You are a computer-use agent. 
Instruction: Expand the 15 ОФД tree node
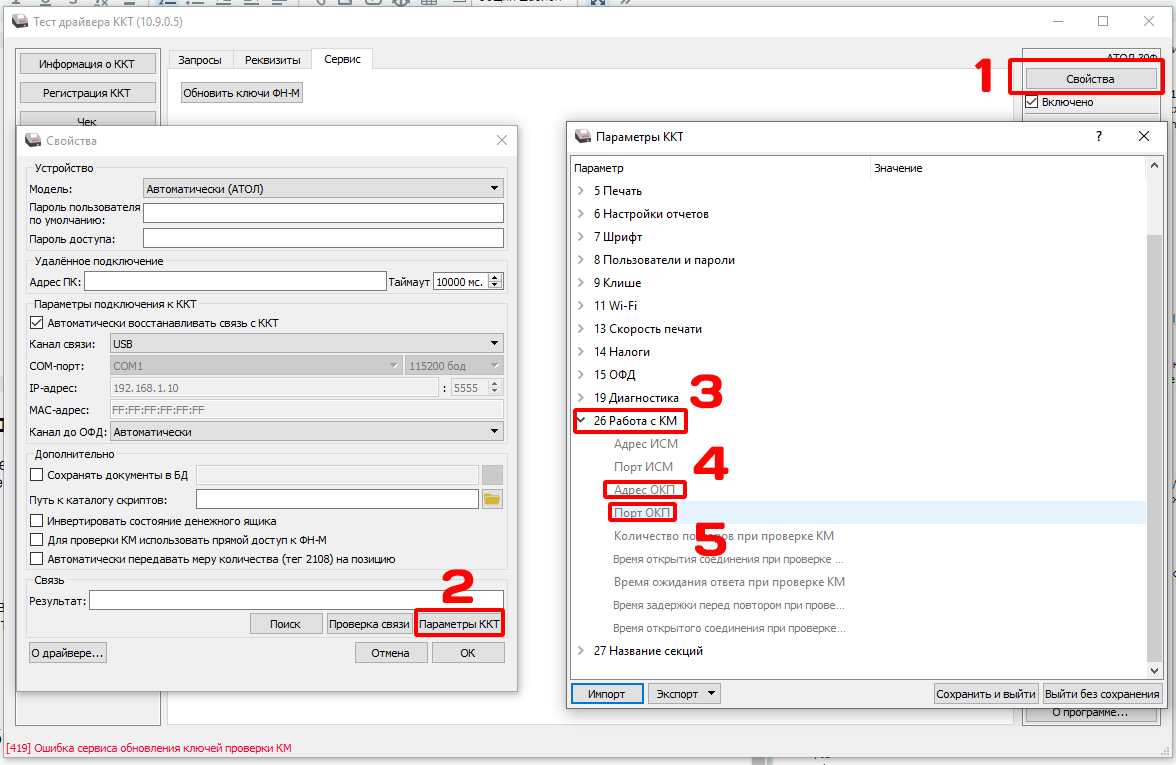(x=582, y=375)
